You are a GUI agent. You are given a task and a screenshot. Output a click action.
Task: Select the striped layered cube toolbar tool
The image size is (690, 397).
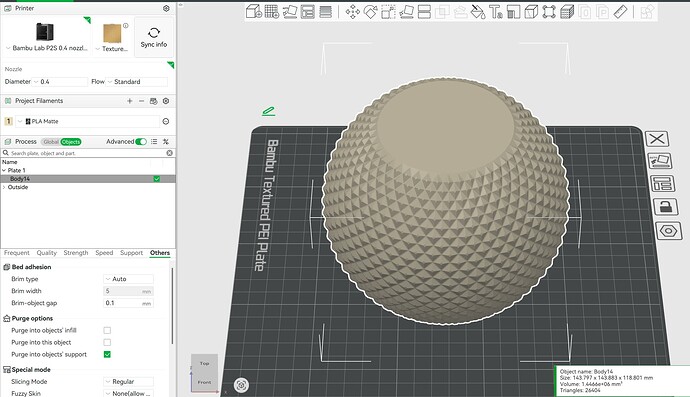[567, 12]
